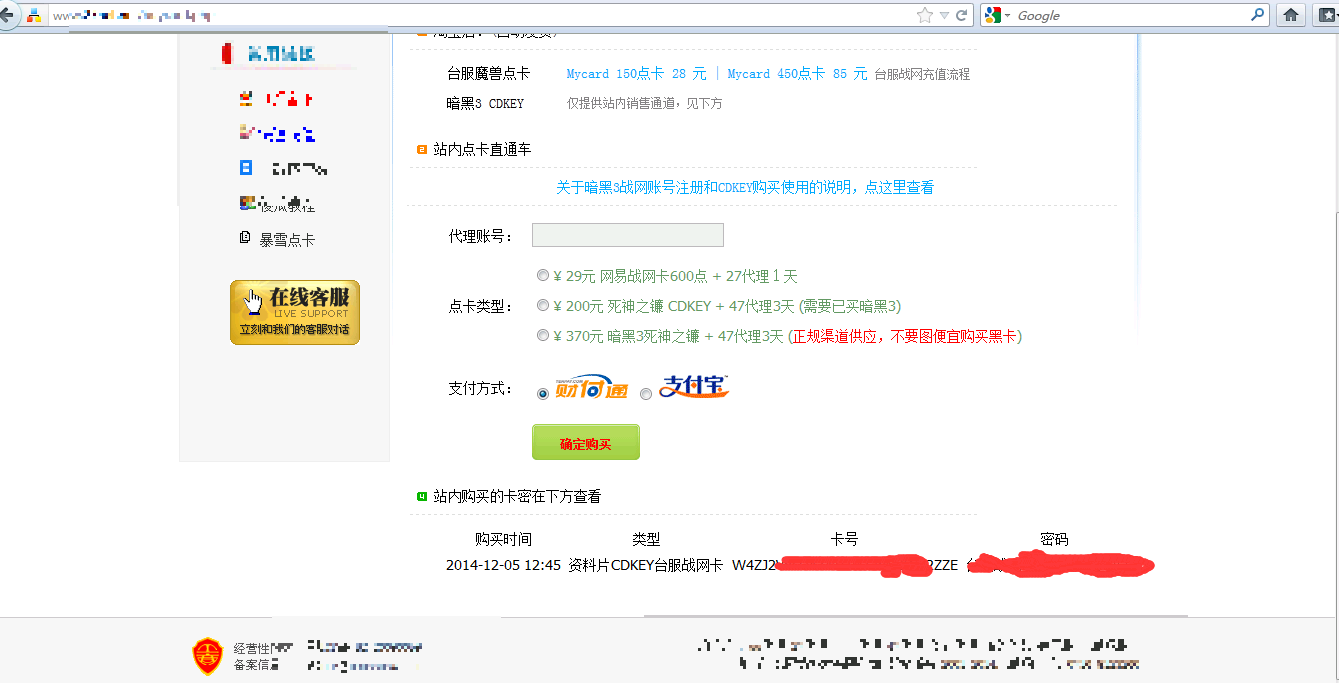Choose 财付通 payment radio button
This screenshot has height=683, width=1339.
click(x=543, y=394)
